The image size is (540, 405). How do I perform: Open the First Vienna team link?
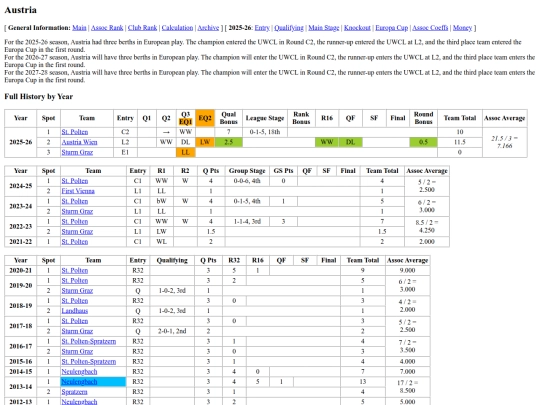[x=78, y=191]
